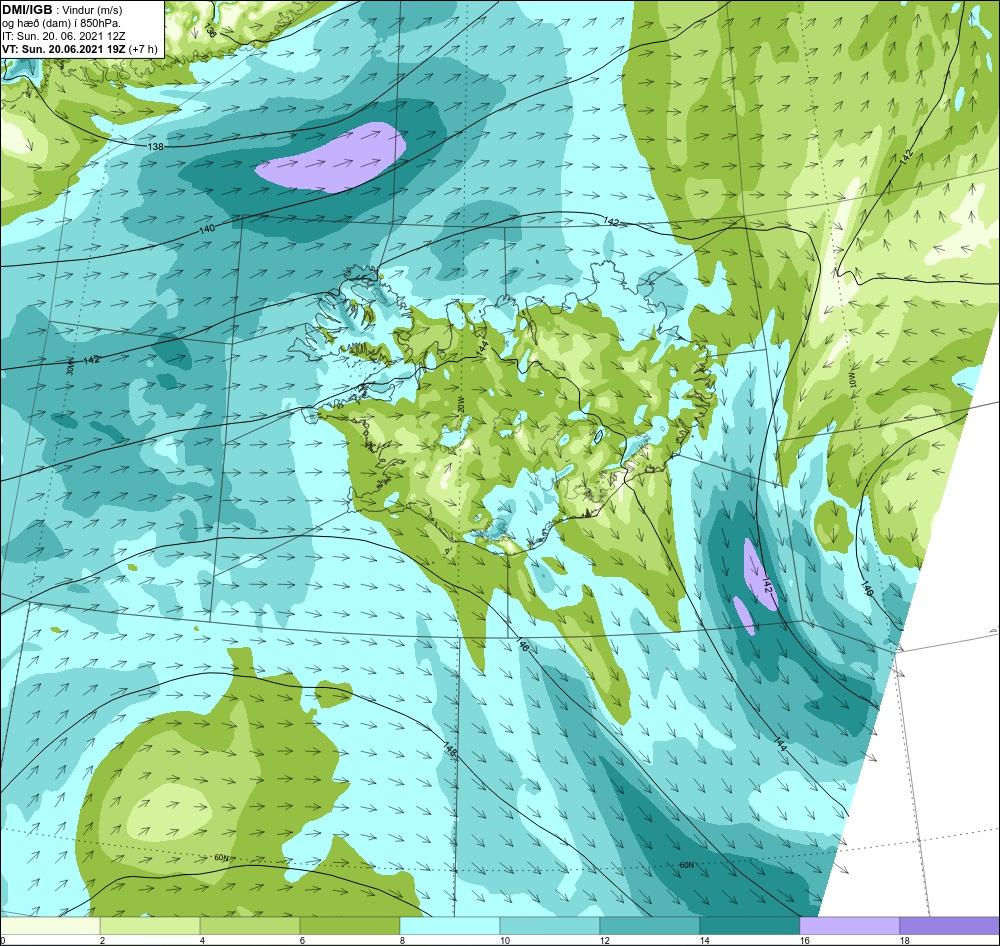The width and height of the screenshot is (1000, 946).
Task: Select the above 18 m/s purple legend swatch
Action: point(949,925)
